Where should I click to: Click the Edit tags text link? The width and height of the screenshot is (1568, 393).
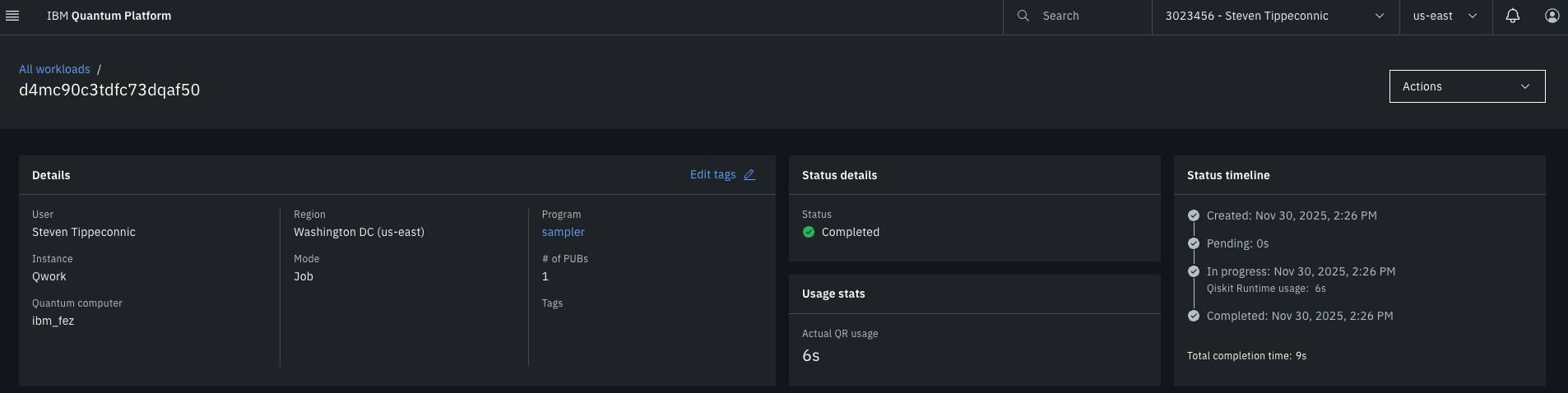tap(712, 174)
